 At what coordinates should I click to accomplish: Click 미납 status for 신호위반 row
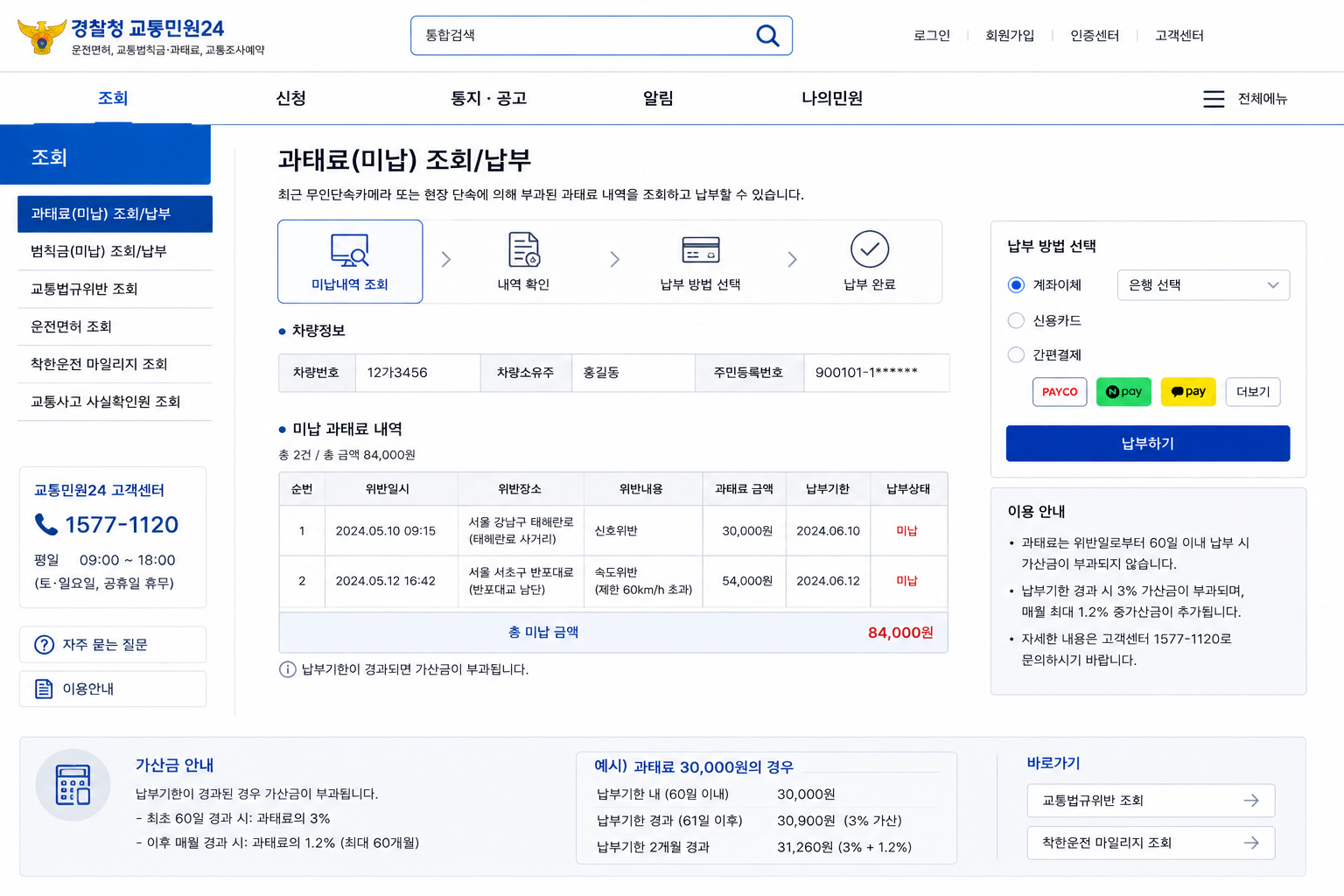(906, 530)
